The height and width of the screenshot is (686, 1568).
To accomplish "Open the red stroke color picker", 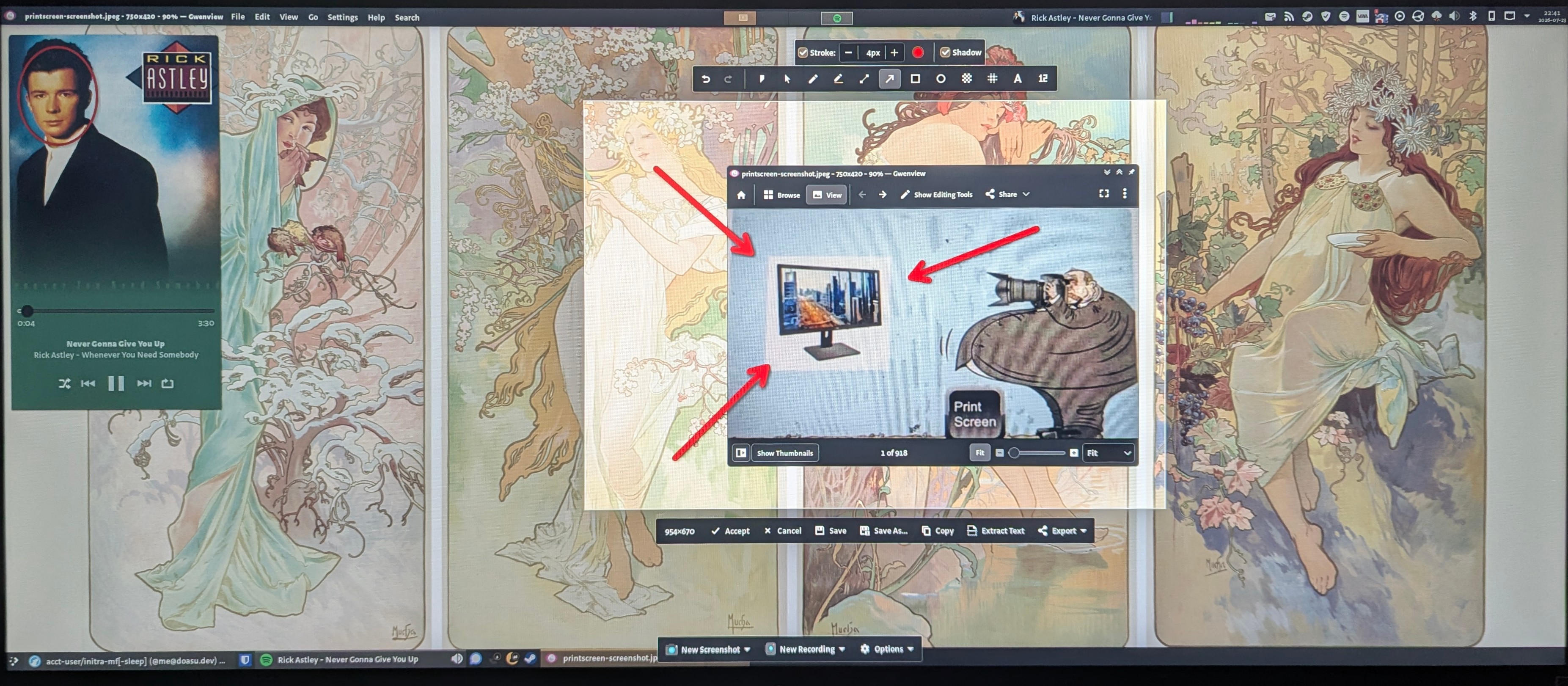I will [x=918, y=53].
